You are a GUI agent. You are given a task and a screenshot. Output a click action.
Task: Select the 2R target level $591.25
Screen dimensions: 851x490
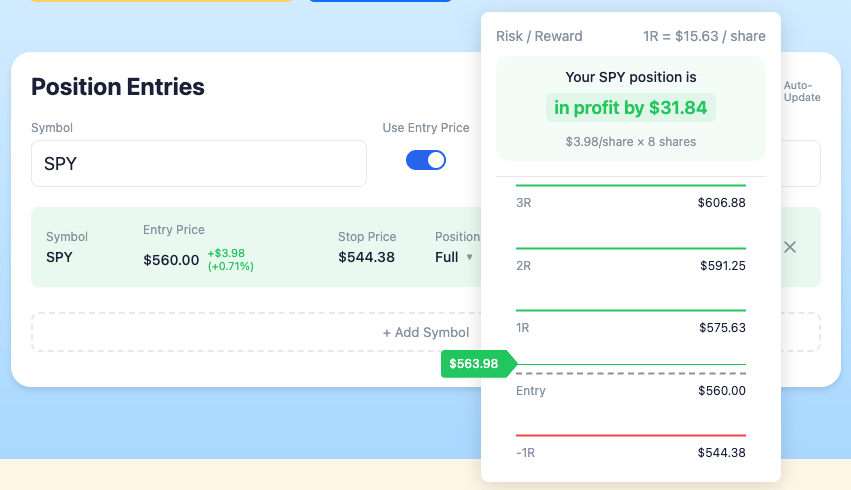(631, 265)
